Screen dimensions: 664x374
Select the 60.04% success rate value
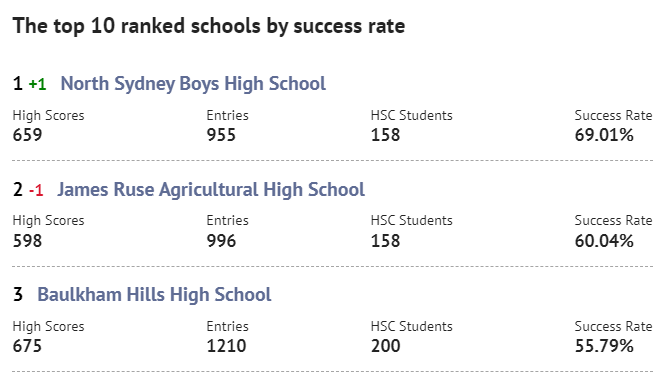(x=604, y=241)
